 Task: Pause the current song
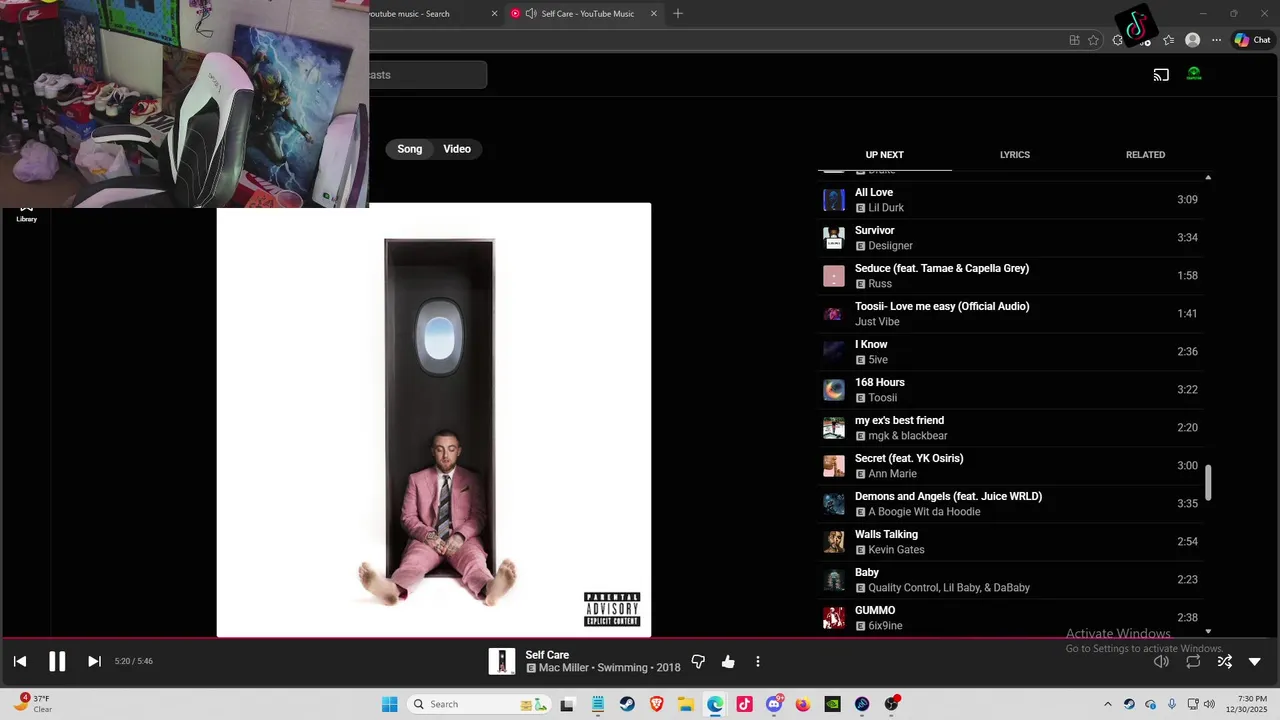57,661
